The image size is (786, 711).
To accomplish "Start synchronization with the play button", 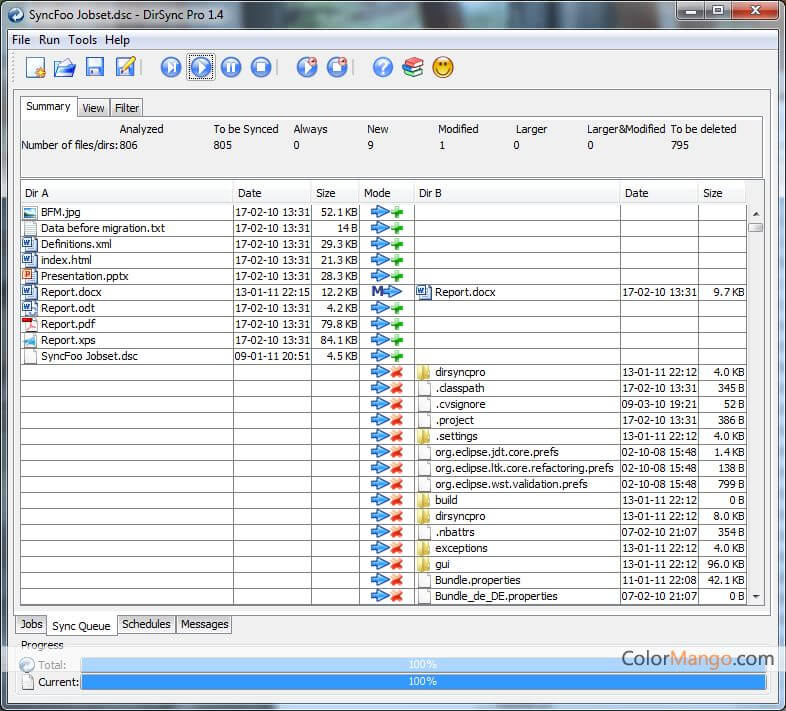I will coord(201,67).
